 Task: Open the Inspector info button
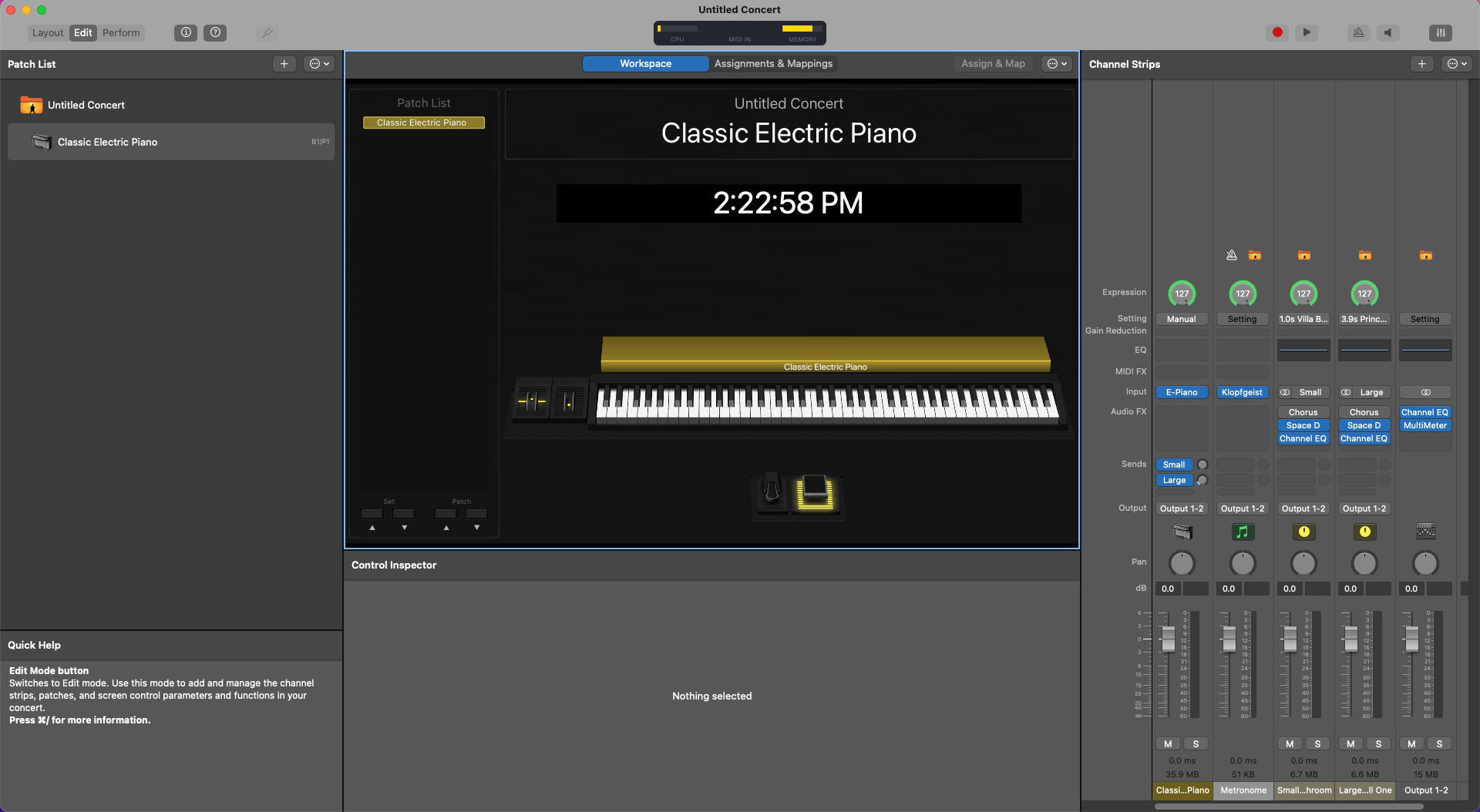(x=186, y=32)
